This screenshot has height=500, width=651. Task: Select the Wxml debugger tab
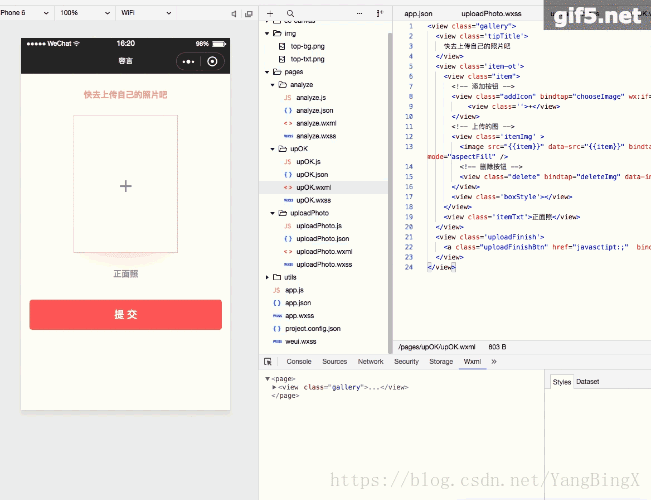point(472,362)
